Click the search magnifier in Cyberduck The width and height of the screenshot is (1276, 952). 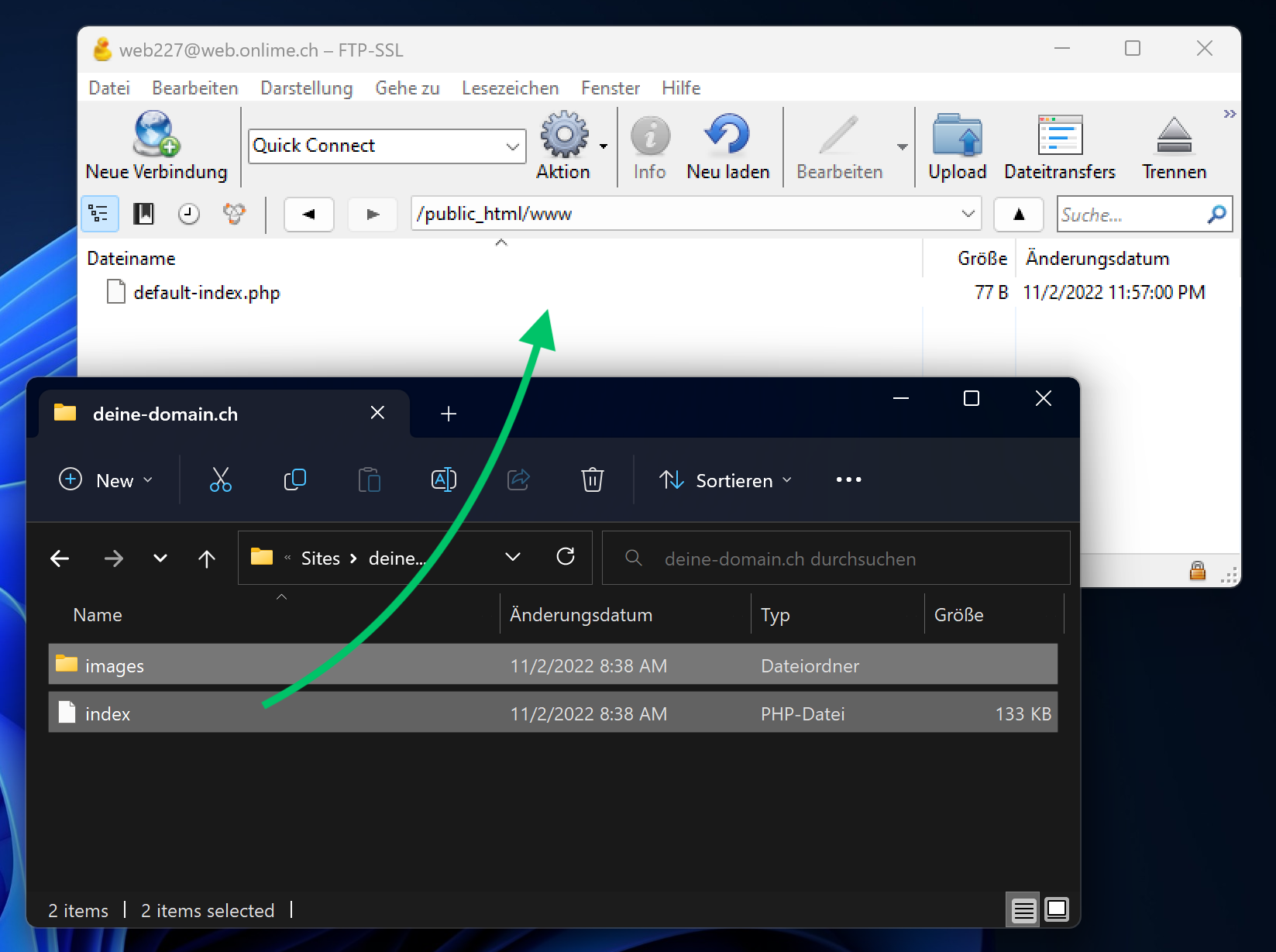[x=1217, y=214]
